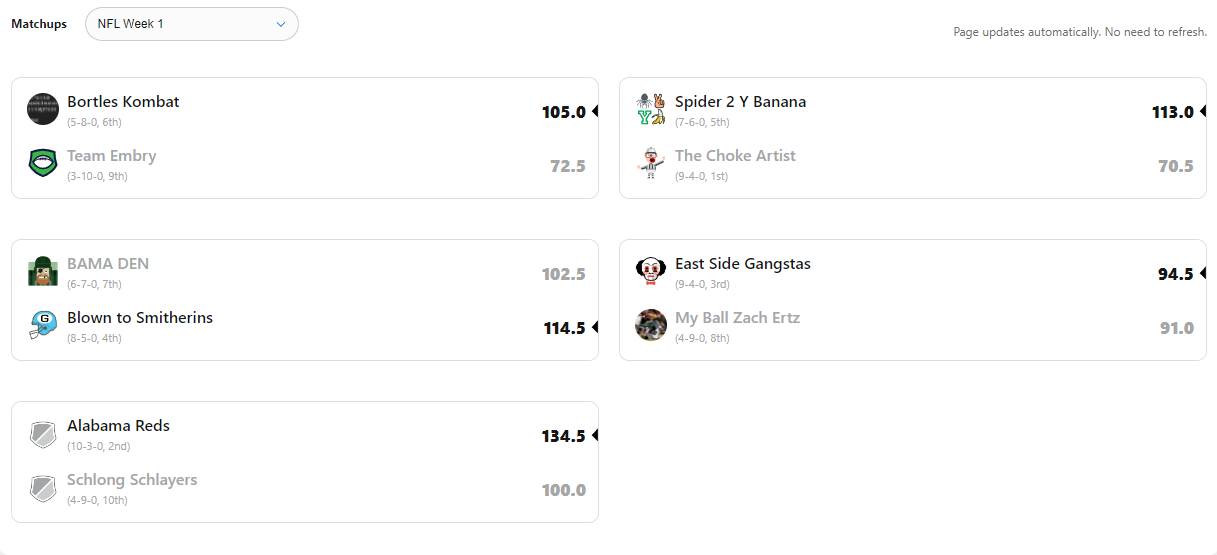
Task: Click My Ball Zach Ertz photo avatar
Action: (x=651, y=325)
